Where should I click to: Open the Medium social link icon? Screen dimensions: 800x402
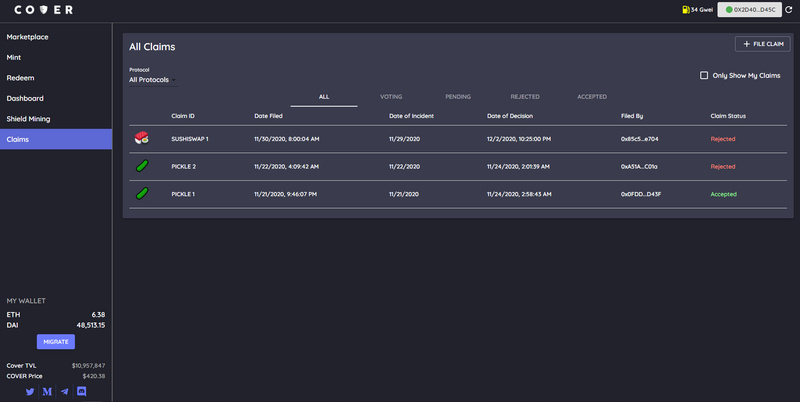coord(47,392)
